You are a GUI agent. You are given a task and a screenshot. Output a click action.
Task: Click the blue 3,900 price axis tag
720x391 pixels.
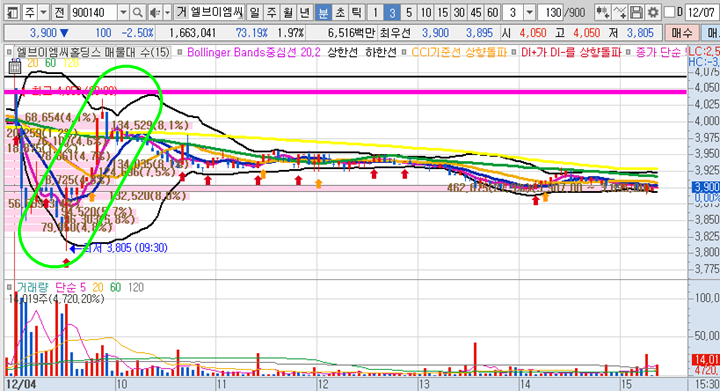(706, 187)
